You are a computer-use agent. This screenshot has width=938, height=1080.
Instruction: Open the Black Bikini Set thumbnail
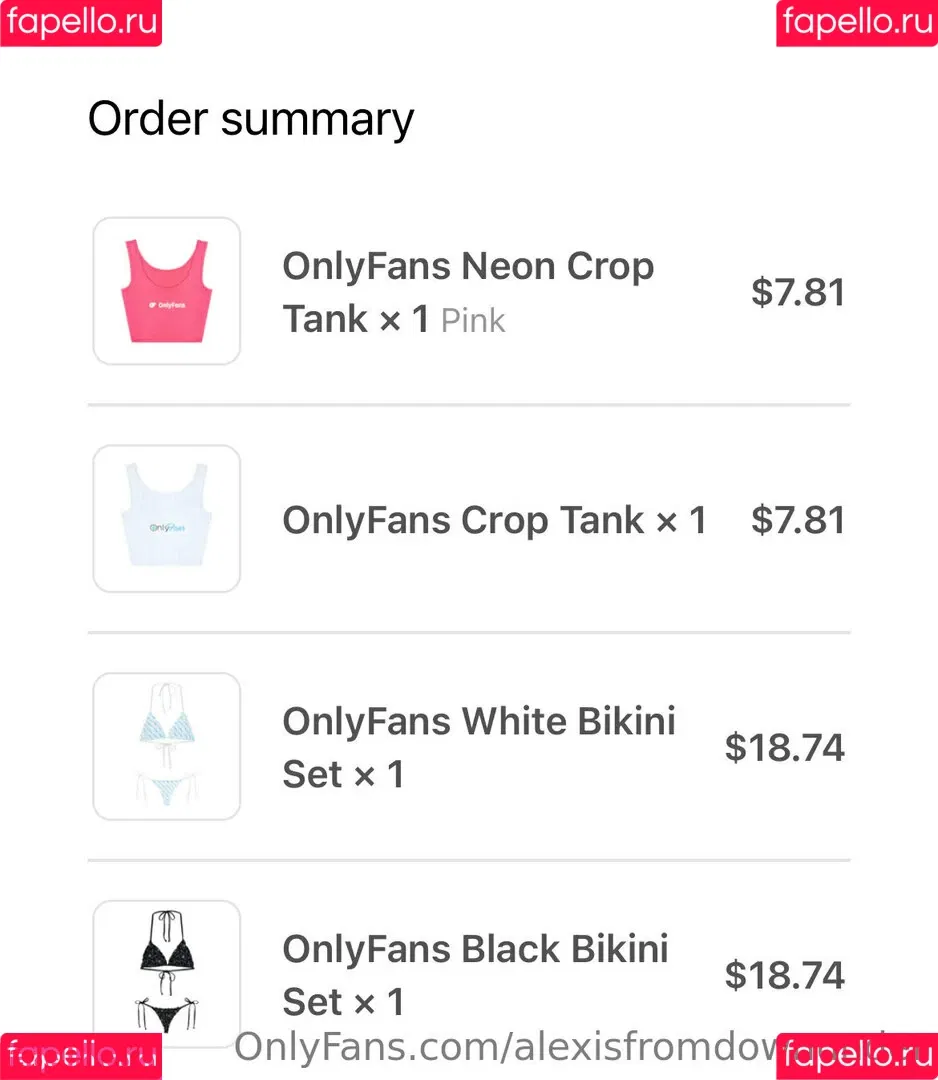pos(167,970)
